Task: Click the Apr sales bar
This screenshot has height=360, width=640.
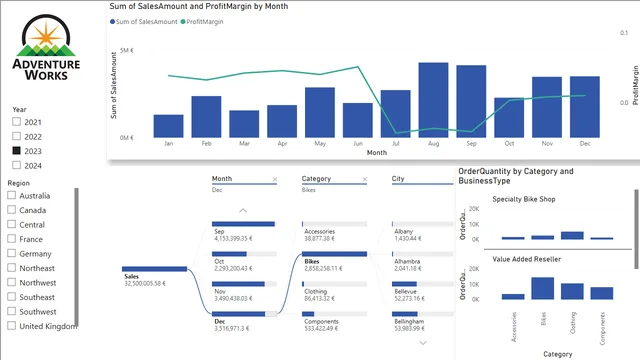Action: [282, 121]
